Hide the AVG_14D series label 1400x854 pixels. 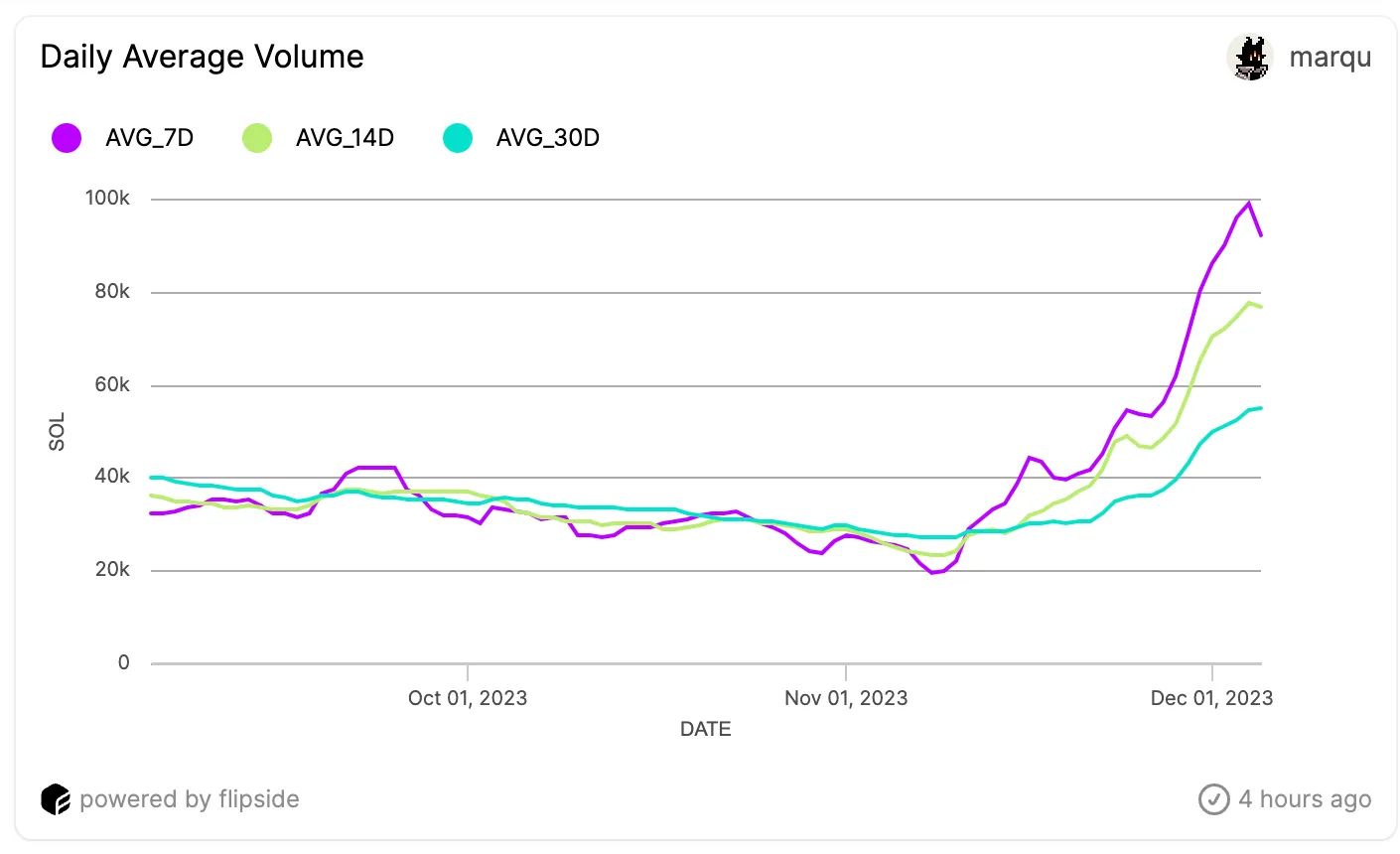[345, 138]
